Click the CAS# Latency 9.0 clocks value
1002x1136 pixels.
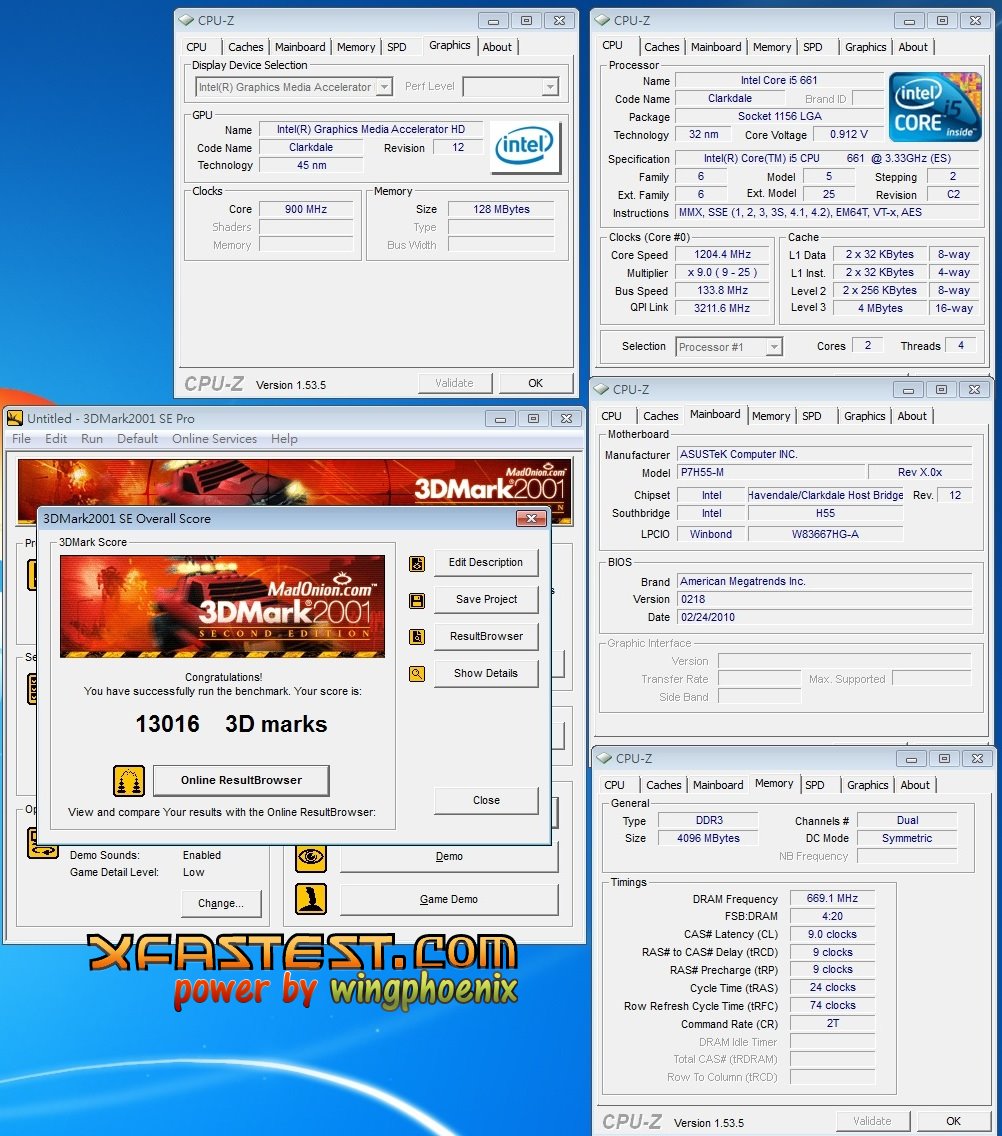click(832, 935)
